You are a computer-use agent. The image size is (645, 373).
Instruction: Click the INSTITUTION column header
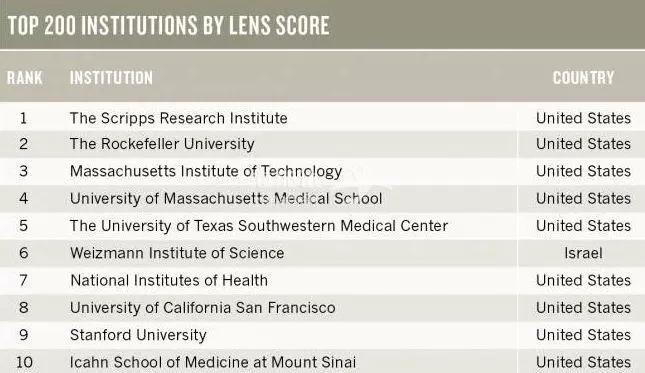(x=111, y=78)
